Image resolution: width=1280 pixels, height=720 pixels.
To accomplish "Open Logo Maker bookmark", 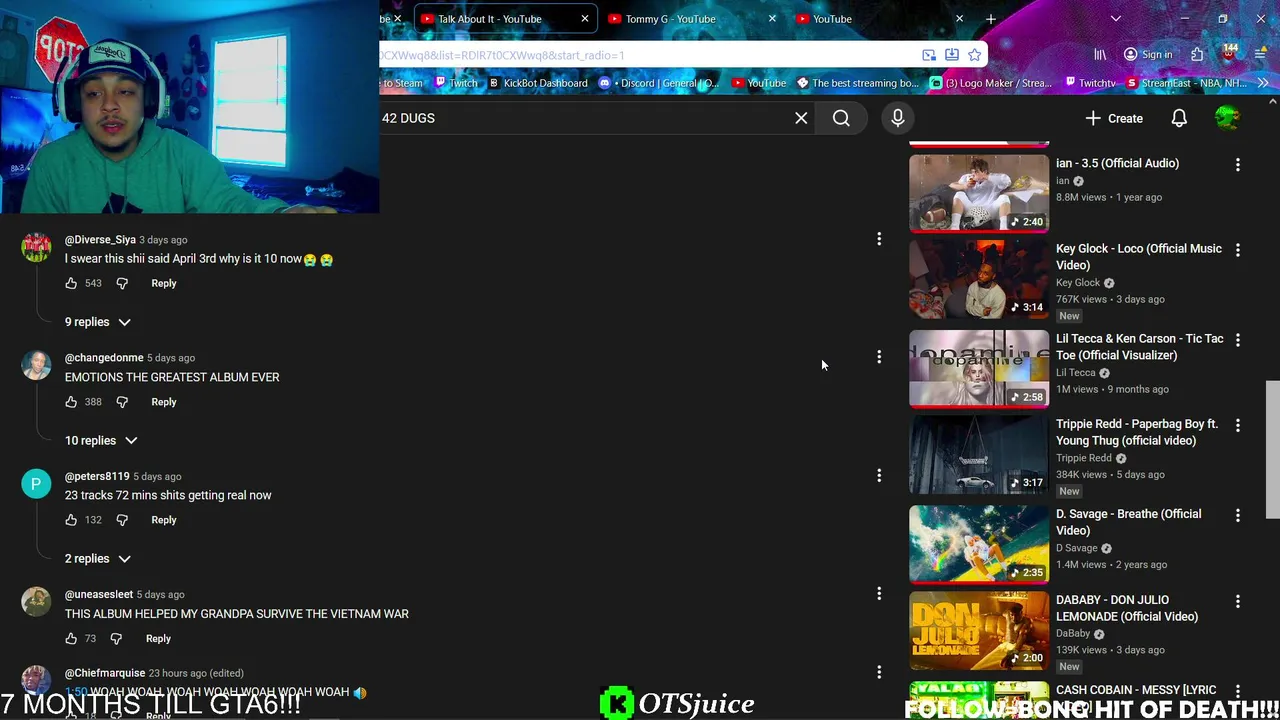I will click(992, 83).
